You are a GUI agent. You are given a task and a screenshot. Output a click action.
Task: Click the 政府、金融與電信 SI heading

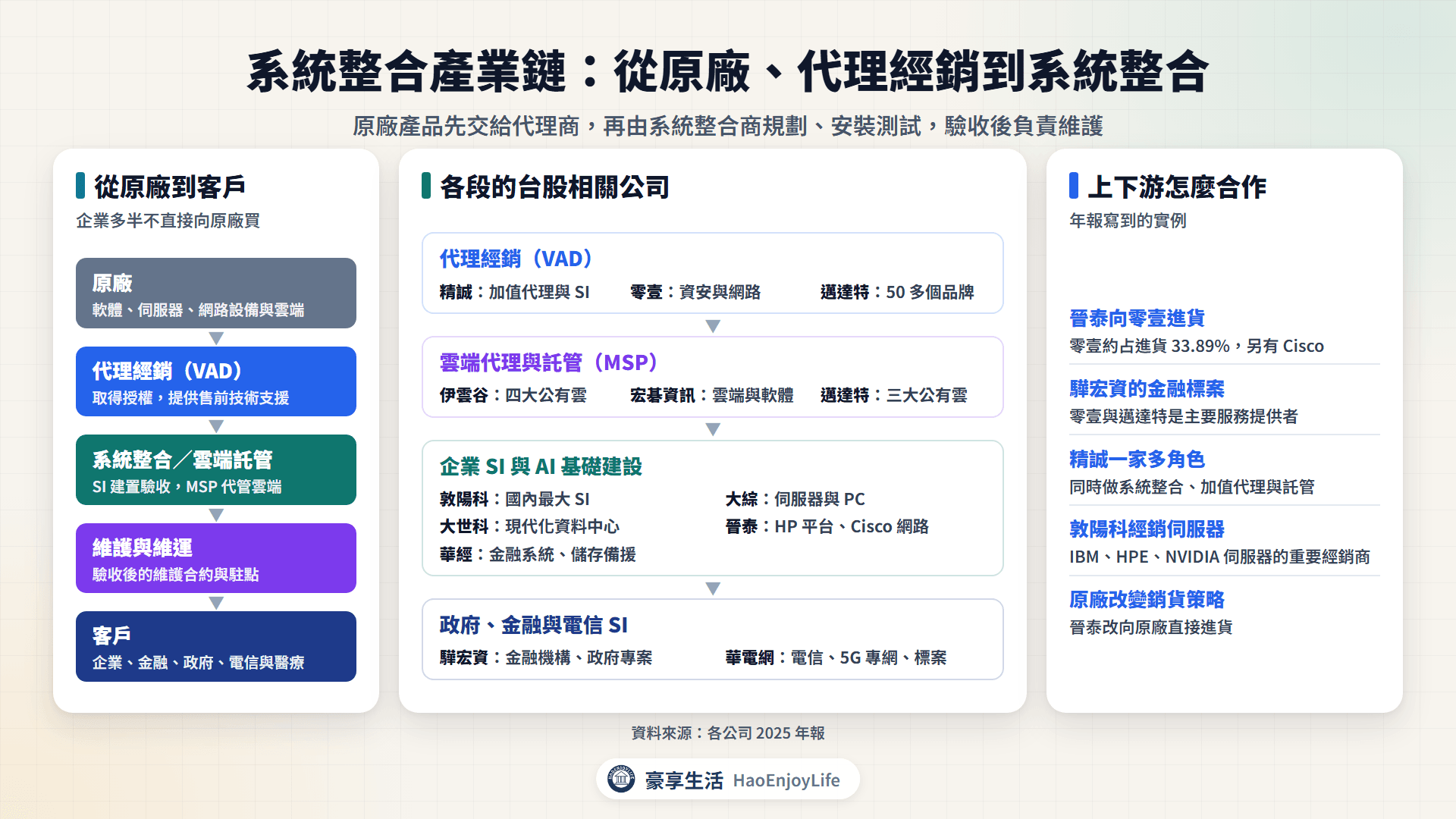[534, 625]
